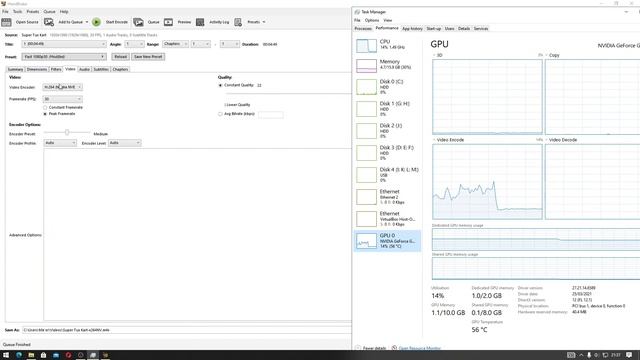Click the Open Source film icon
640x360 pixels.
pos(6,22)
